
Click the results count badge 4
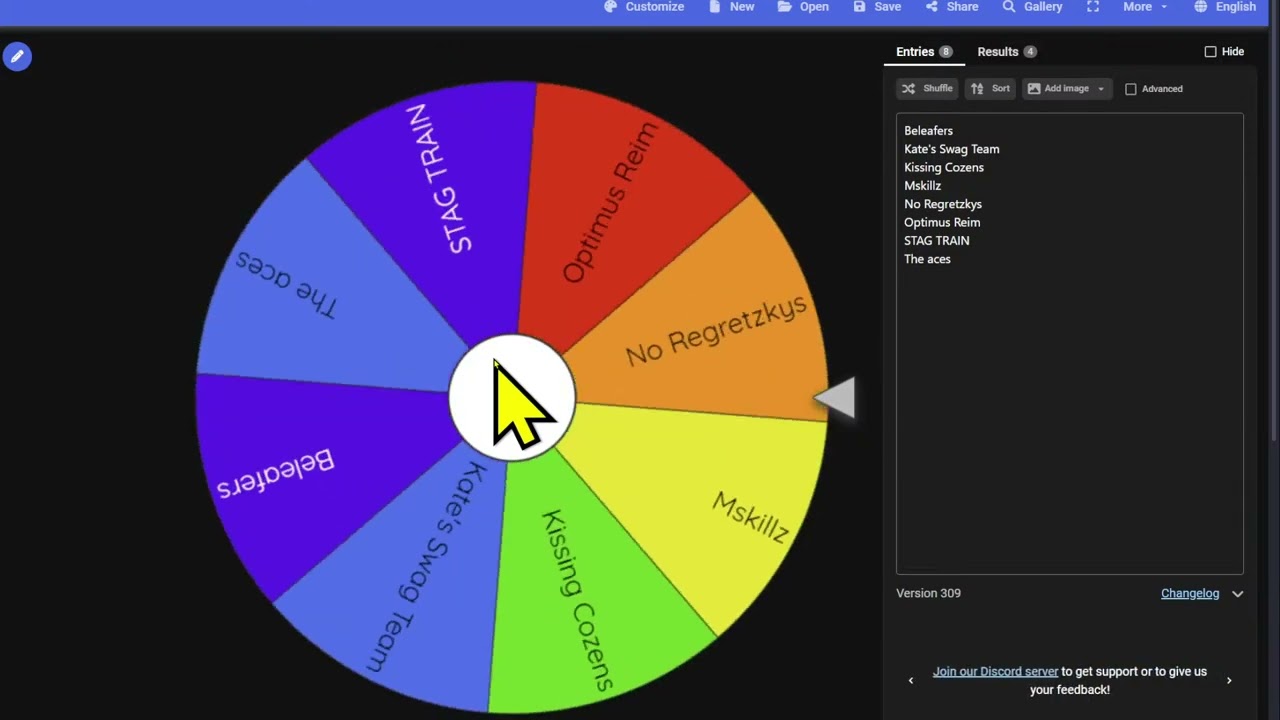coord(1030,52)
